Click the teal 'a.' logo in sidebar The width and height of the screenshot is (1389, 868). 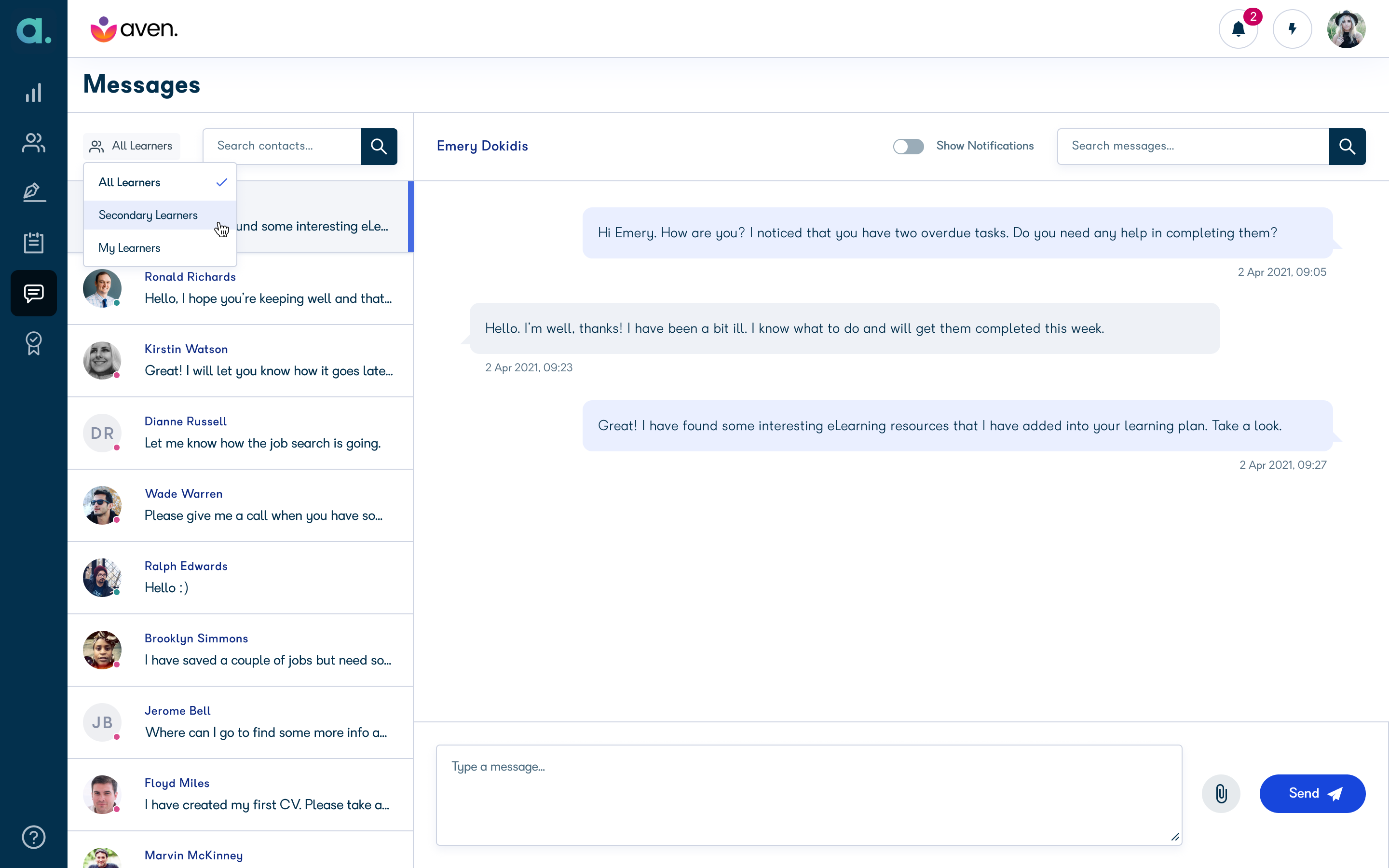(x=33, y=30)
